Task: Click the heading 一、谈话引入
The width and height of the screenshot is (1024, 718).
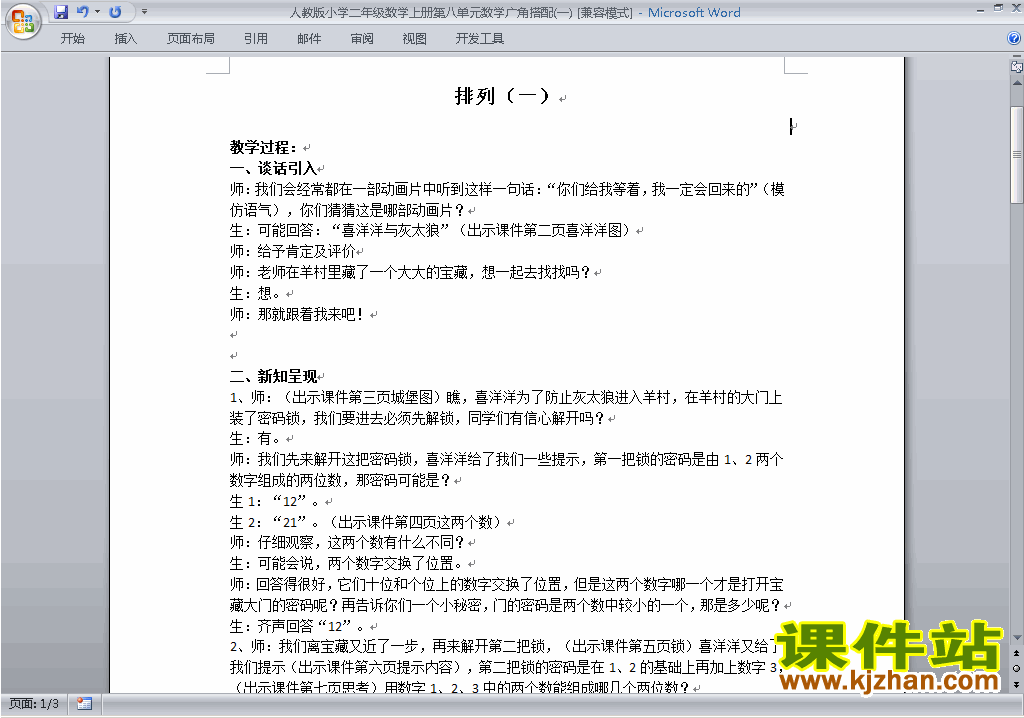Action: pos(273,168)
